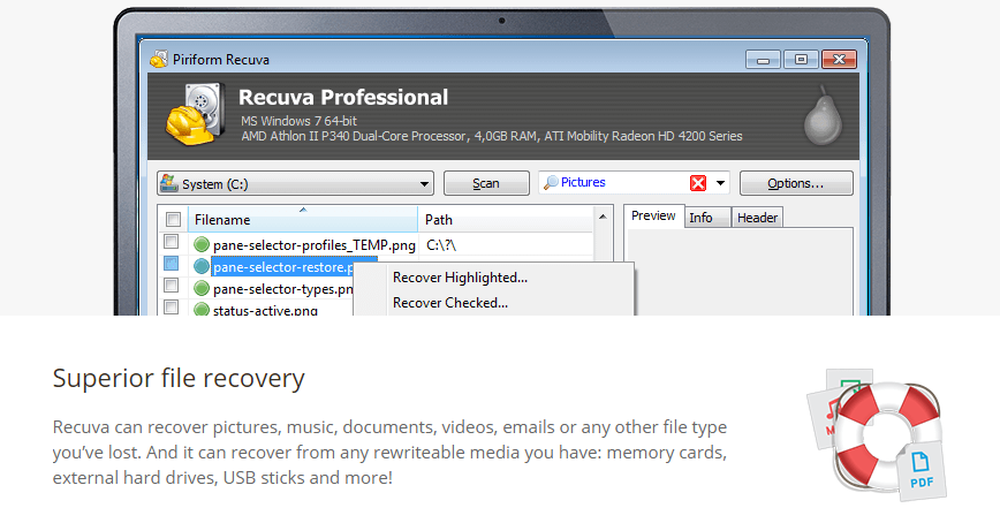Check the box for status-active.png

(x=171, y=307)
